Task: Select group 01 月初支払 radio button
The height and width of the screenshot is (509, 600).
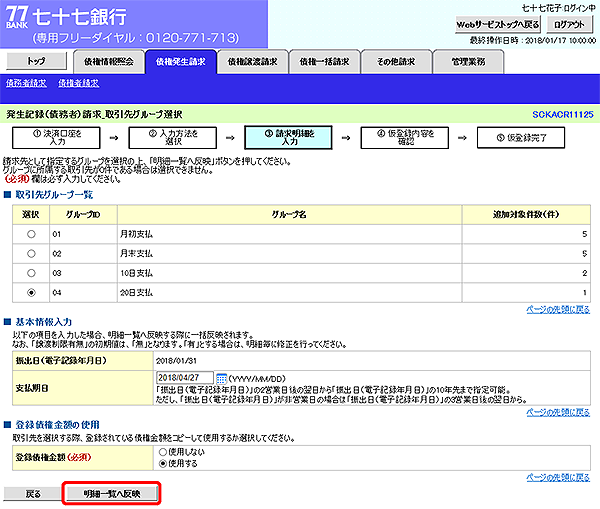Action: click(31, 234)
